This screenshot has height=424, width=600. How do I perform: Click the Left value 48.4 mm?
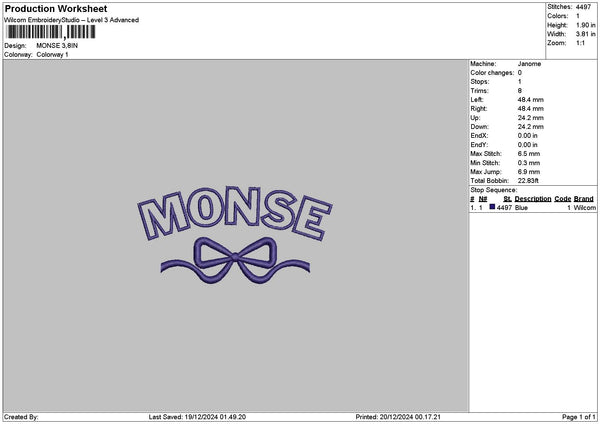click(530, 99)
